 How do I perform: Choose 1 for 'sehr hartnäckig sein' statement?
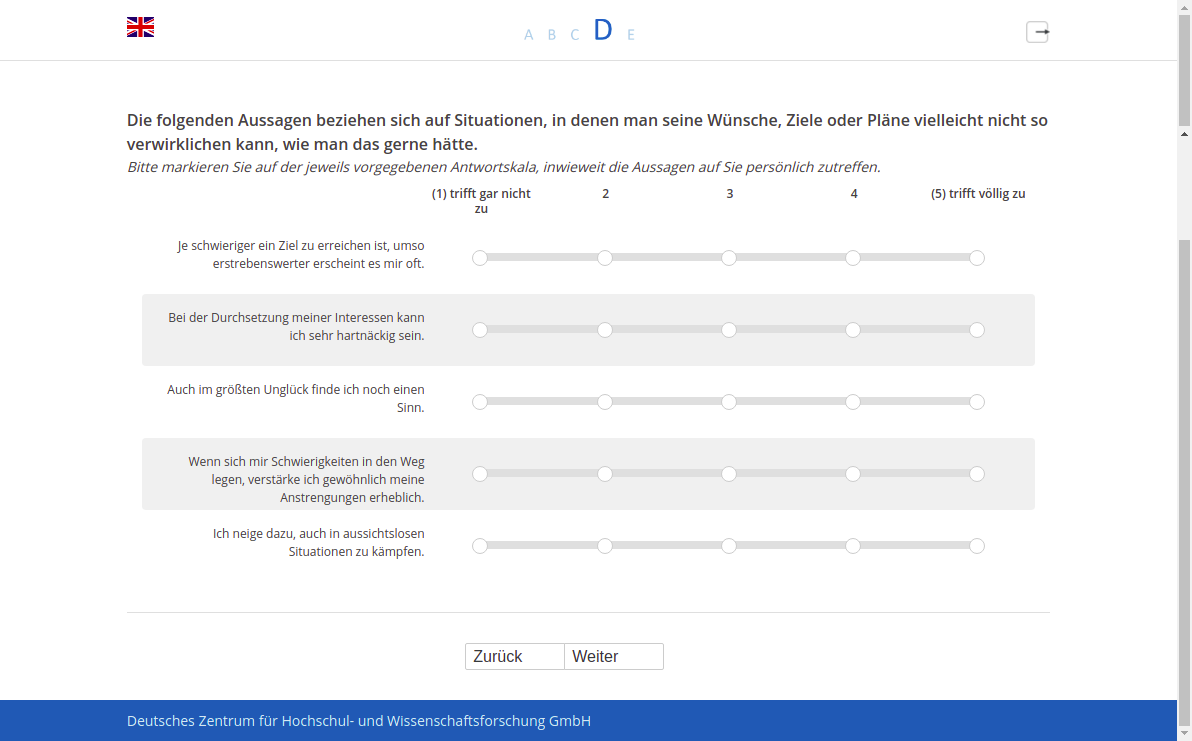(x=480, y=330)
